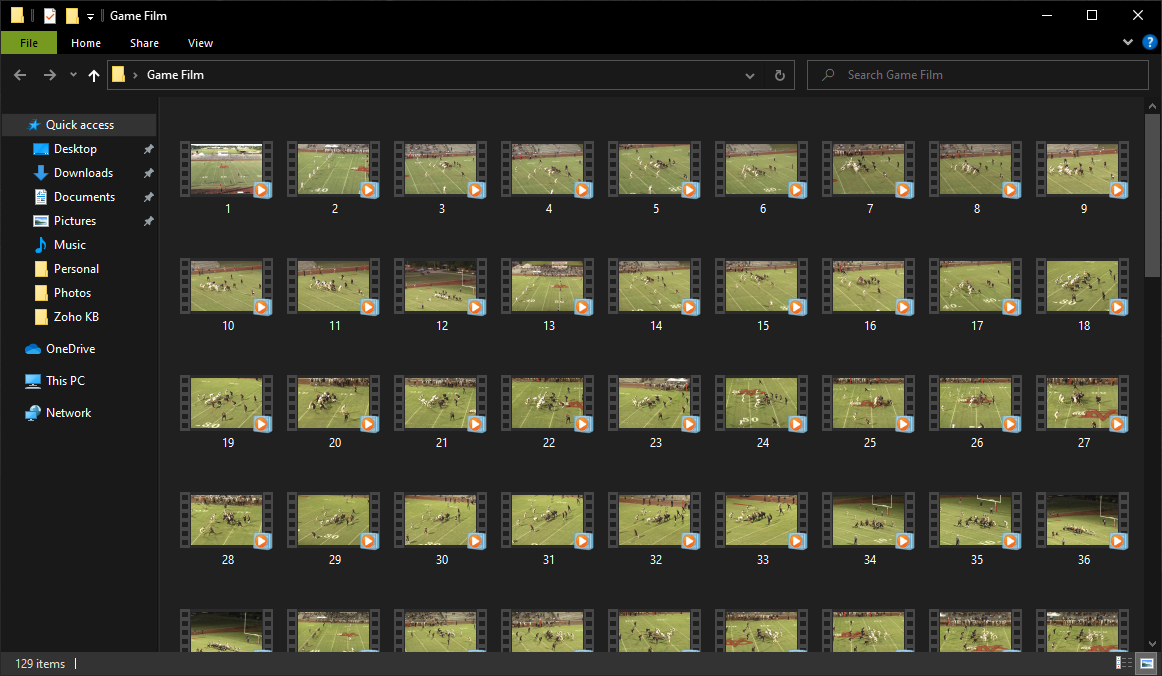Click New folder quick access icon
1162x676 pixels.
coord(72,16)
